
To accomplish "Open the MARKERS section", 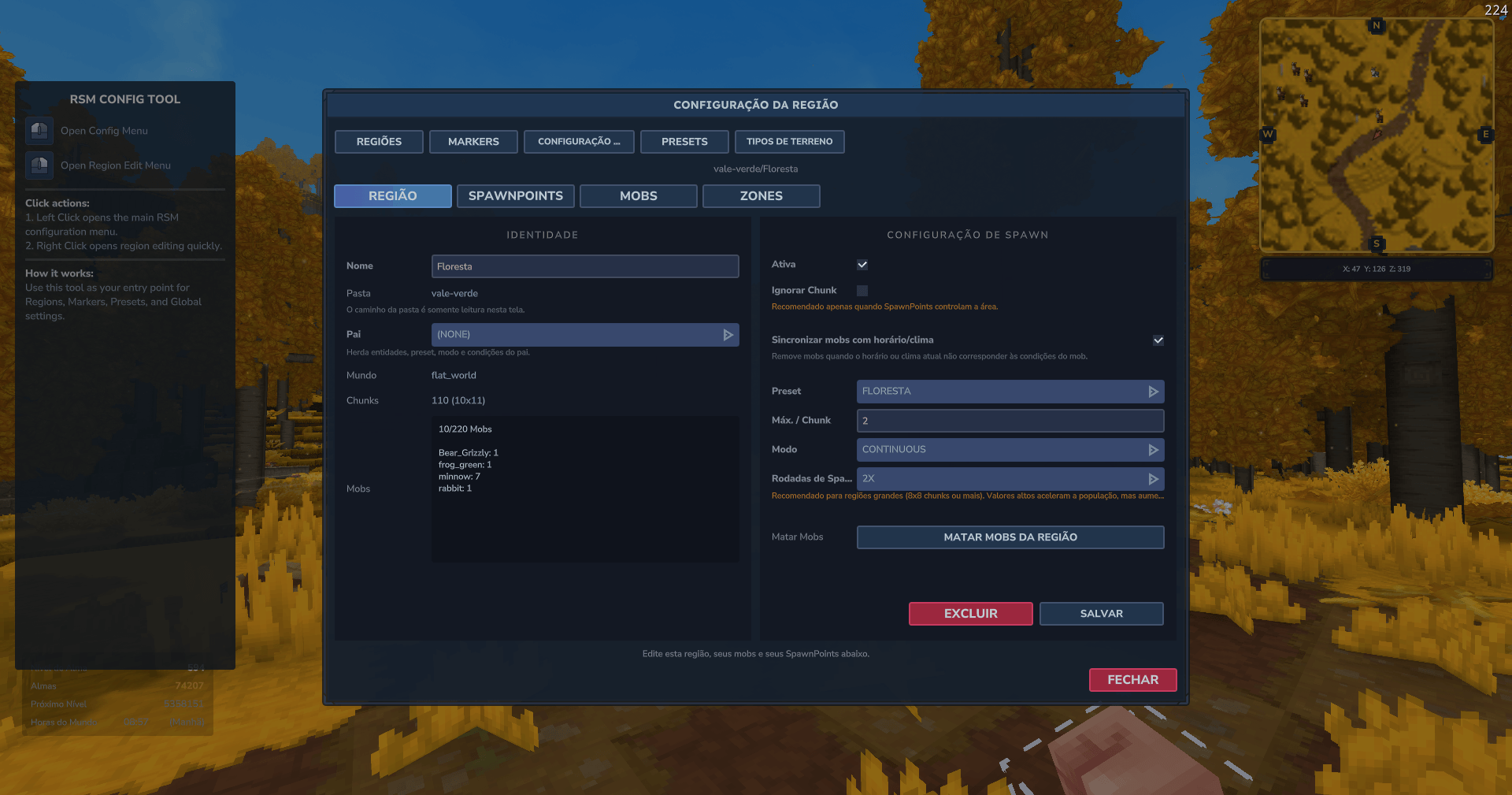I will tap(473, 142).
